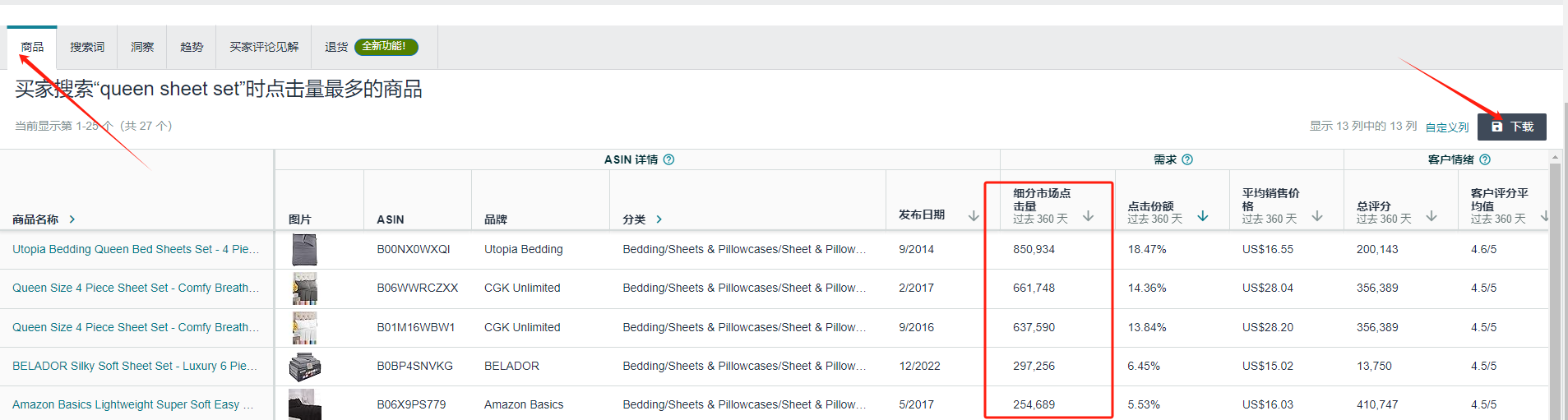The height and width of the screenshot is (420, 1568).
Task: Sort by 客户评分平均值 arrow
Action: tap(1544, 216)
